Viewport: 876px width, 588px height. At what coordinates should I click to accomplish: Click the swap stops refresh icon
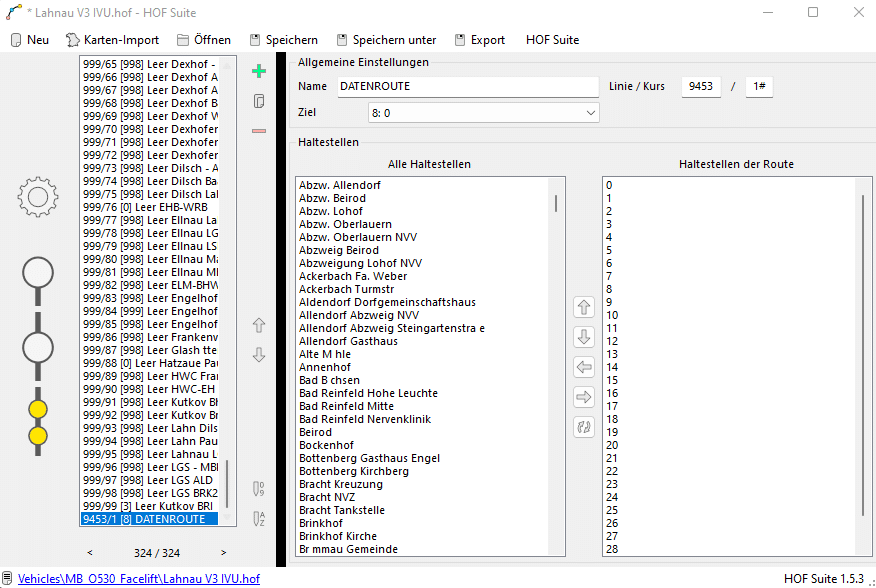click(584, 427)
